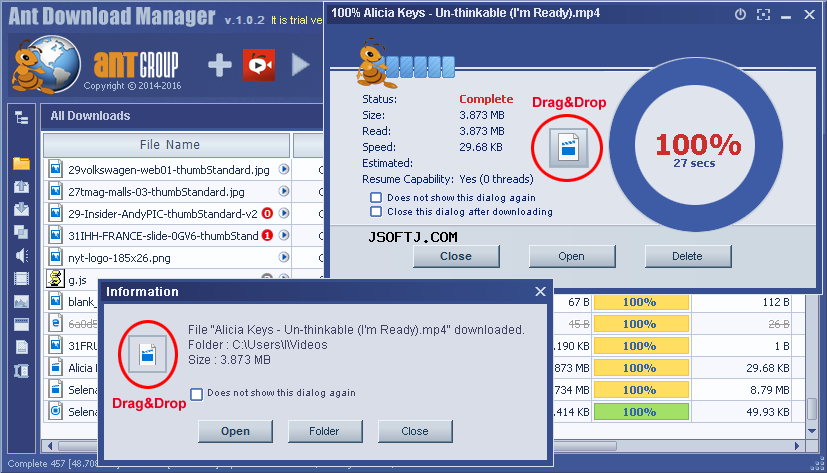Click arrow button next to nyt-logo-185x26.png

click(x=284, y=257)
